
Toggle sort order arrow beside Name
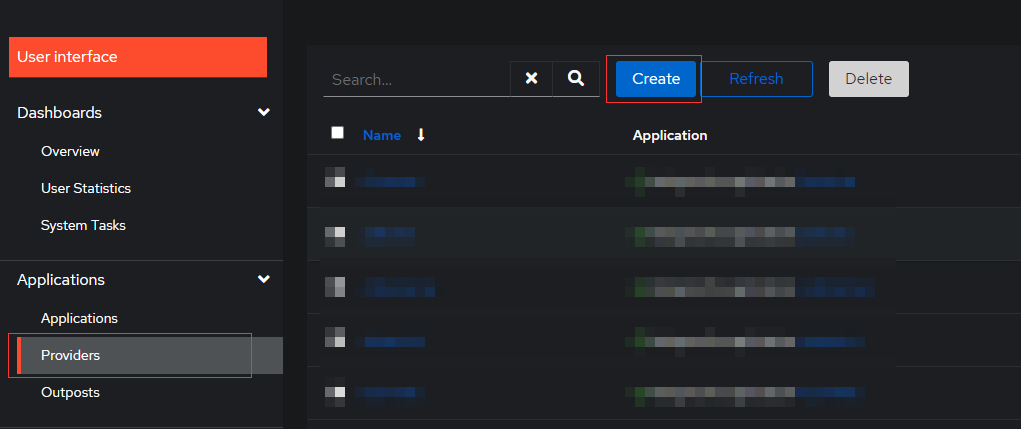click(421, 135)
